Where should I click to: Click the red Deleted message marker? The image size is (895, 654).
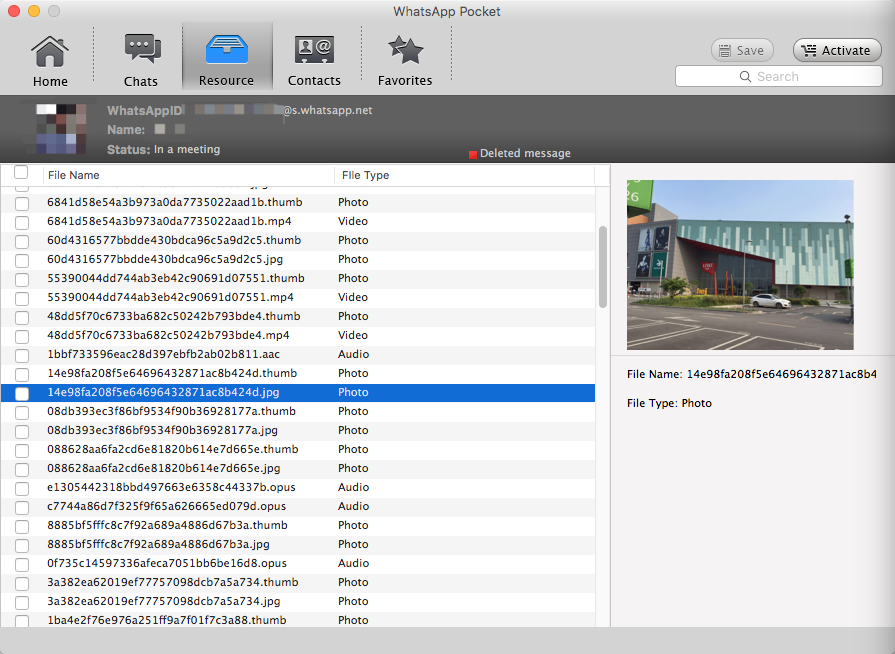[473, 154]
